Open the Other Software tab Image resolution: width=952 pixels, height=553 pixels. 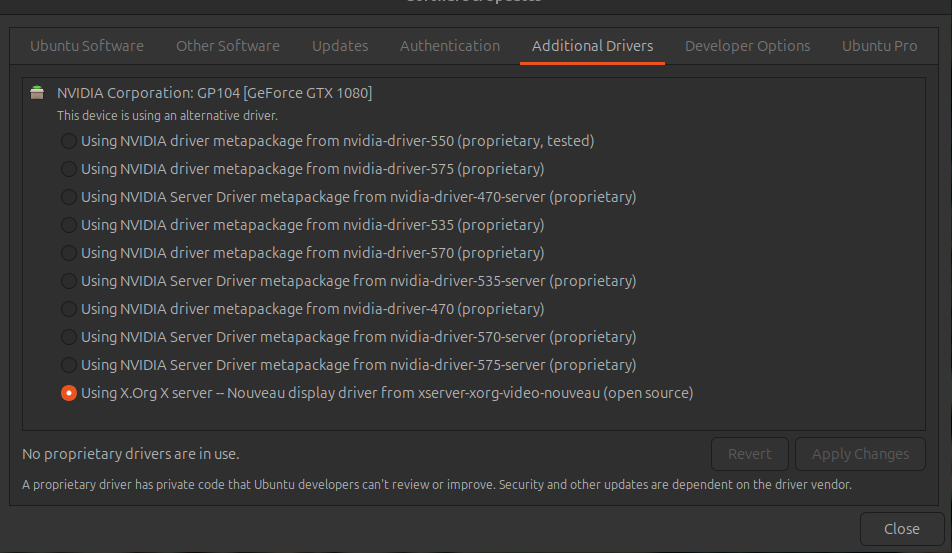tap(228, 46)
